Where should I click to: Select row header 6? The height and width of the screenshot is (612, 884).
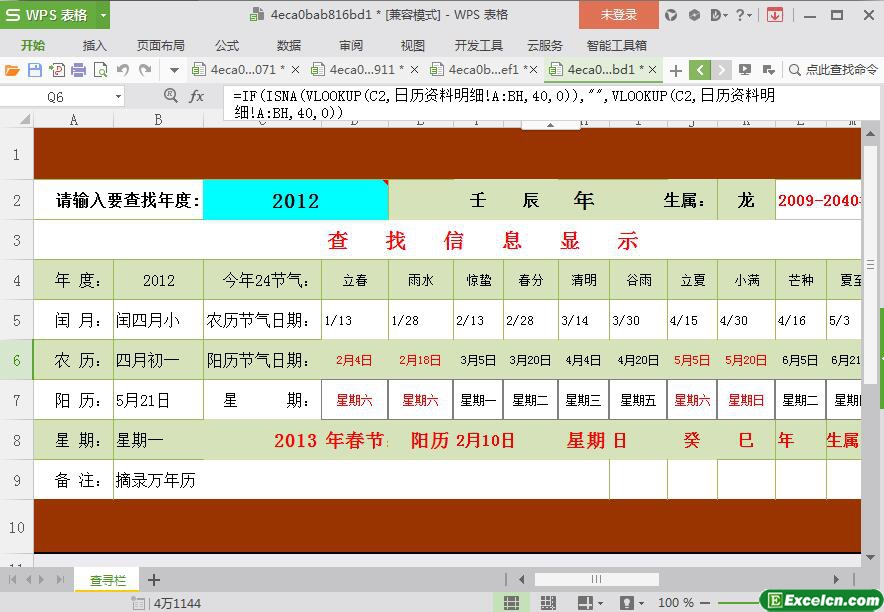tap(16, 360)
